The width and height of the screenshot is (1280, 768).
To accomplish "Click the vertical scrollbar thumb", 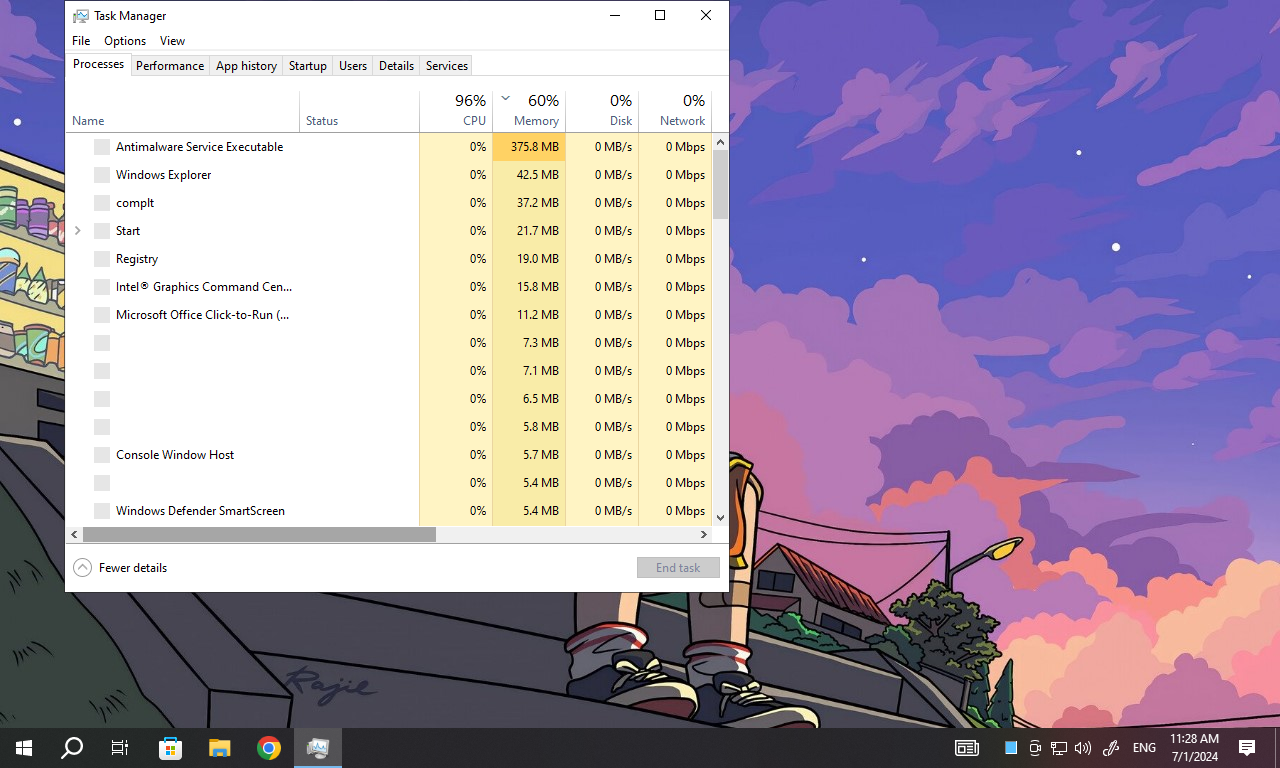I will (x=720, y=186).
